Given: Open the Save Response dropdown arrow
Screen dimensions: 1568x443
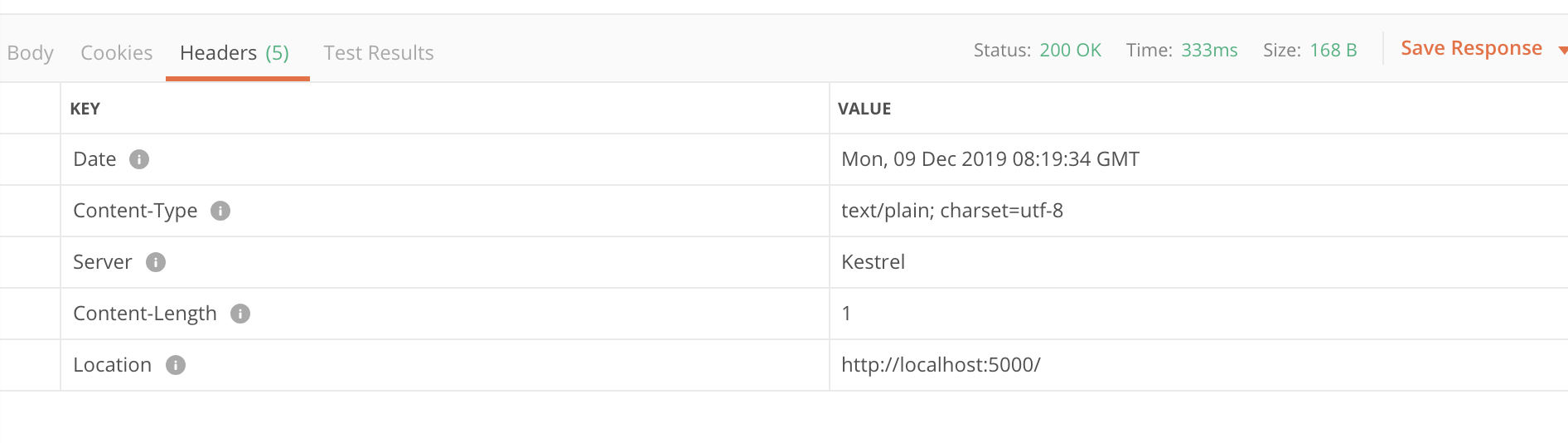Looking at the screenshot, I should (x=1562, y=51).
